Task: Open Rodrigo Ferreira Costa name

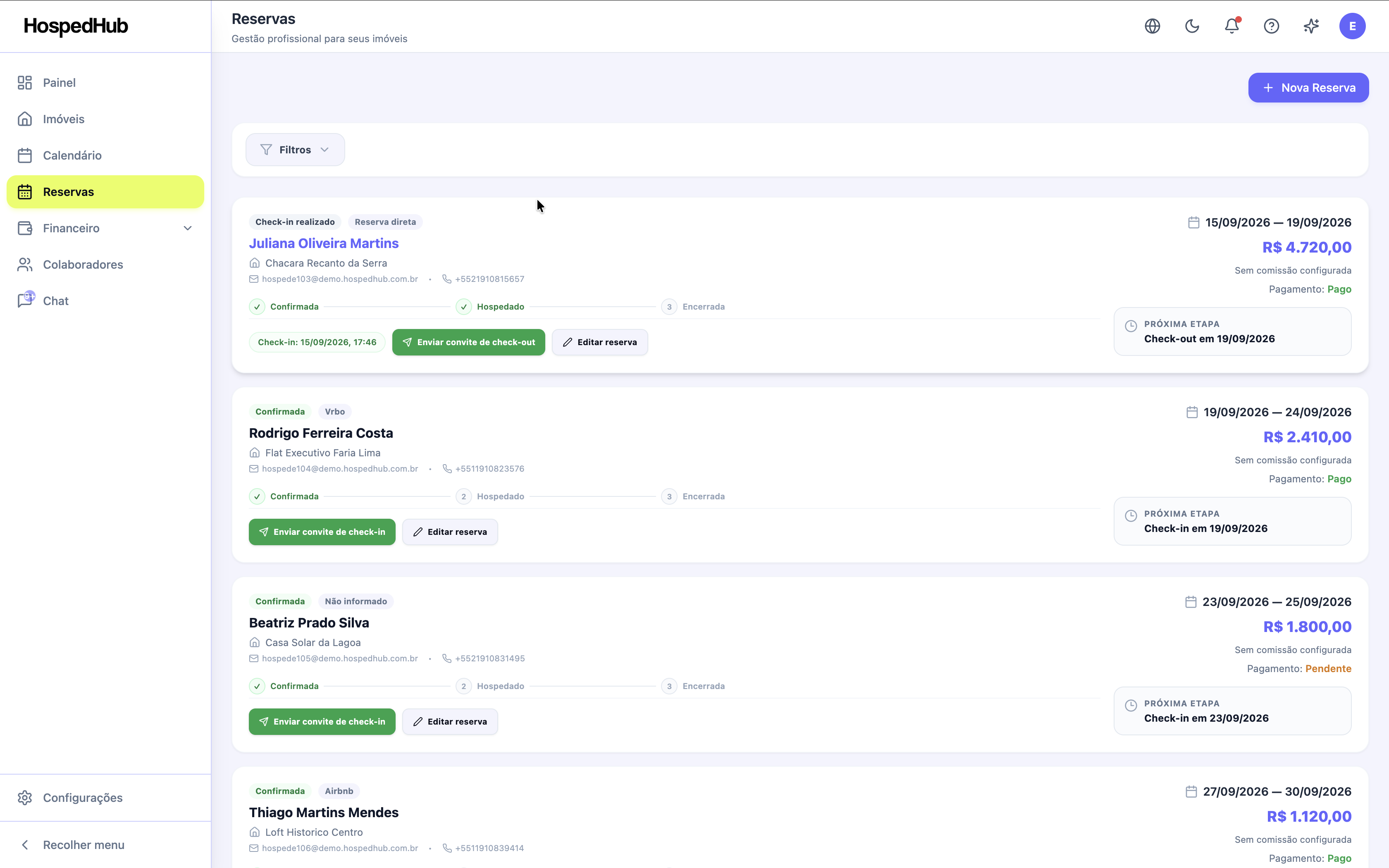Action: point(321,434)
